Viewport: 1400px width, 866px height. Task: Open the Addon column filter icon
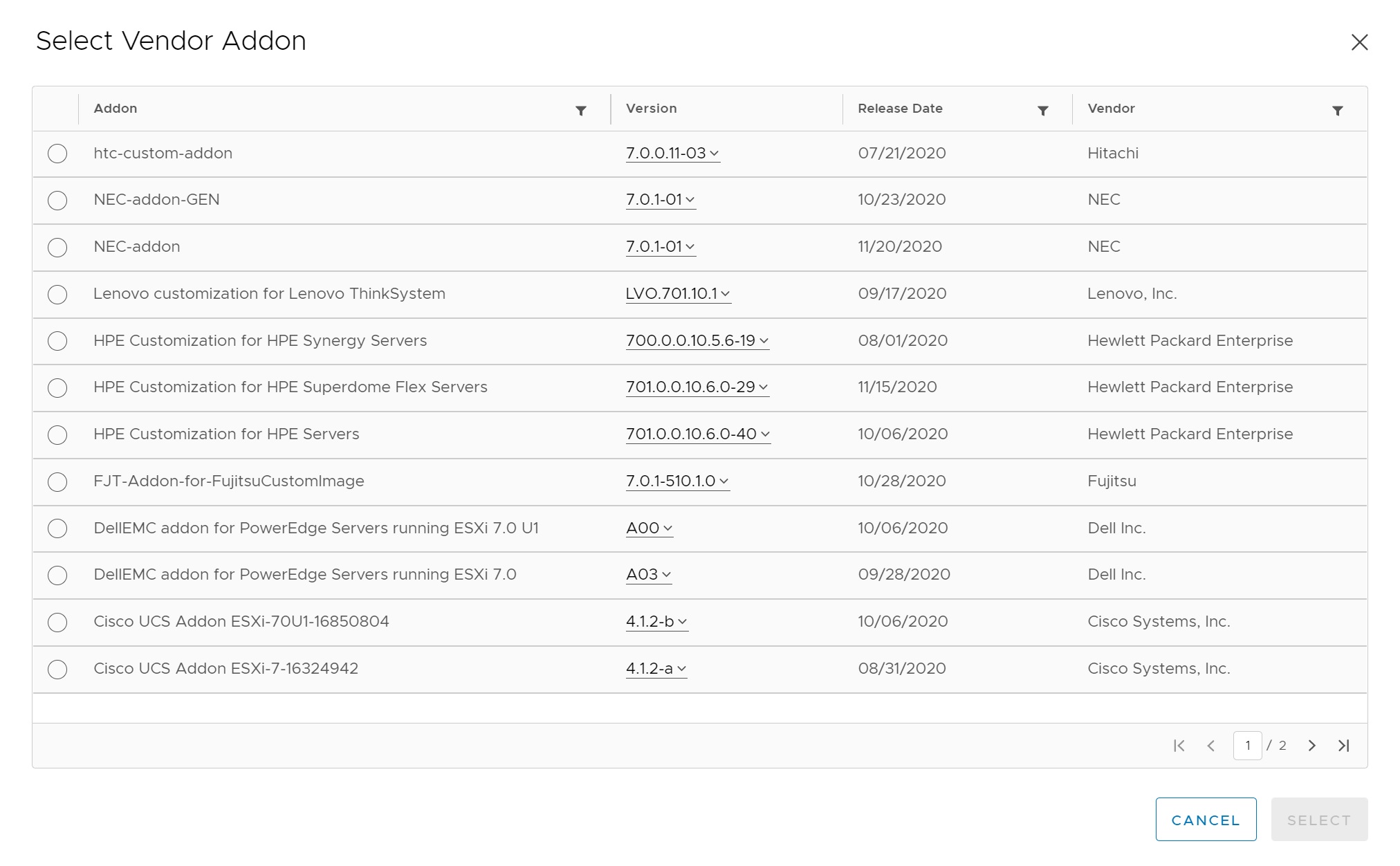click(581, 111)
